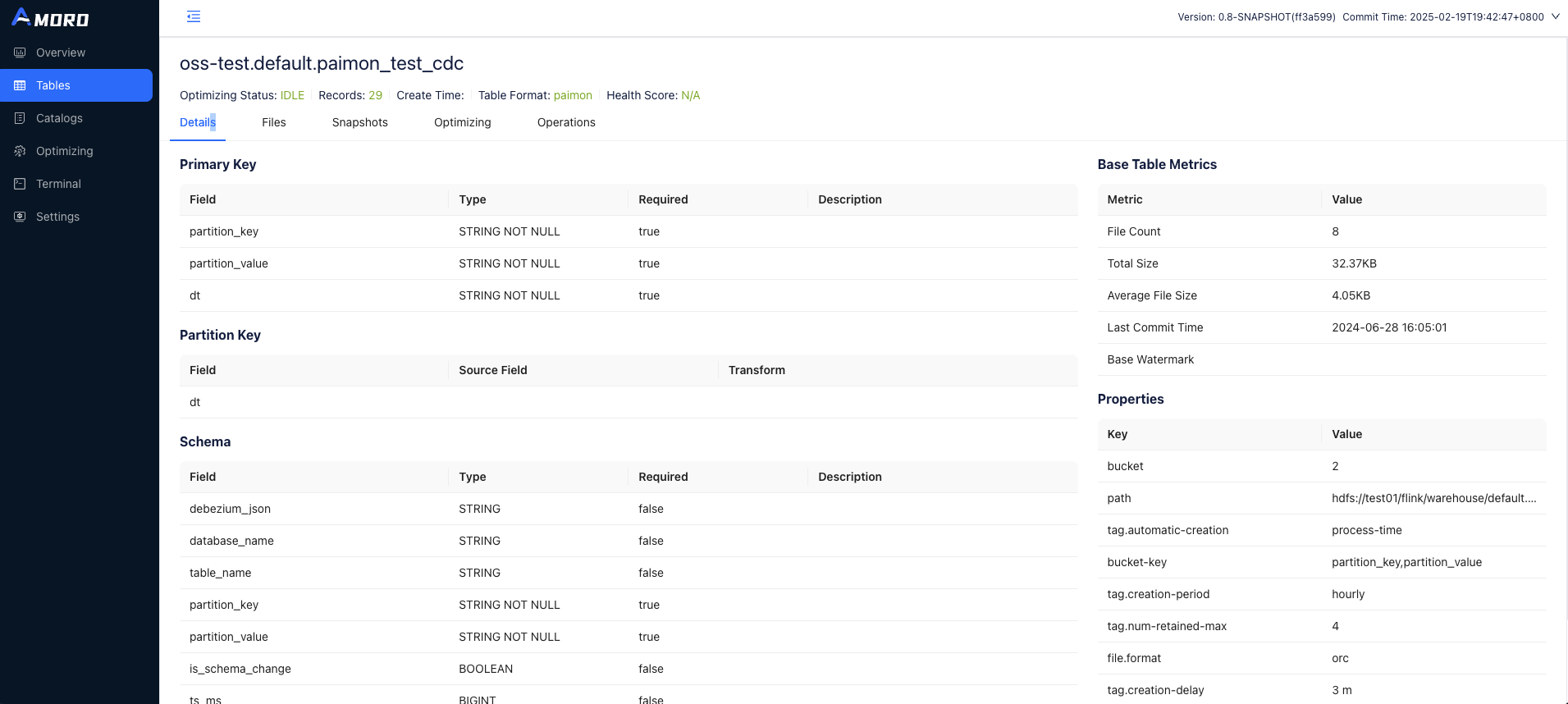Viewport: 1568px width, 704px height.
Task: Open Terminal via its sidebar icon
Action: coord(20,184)
